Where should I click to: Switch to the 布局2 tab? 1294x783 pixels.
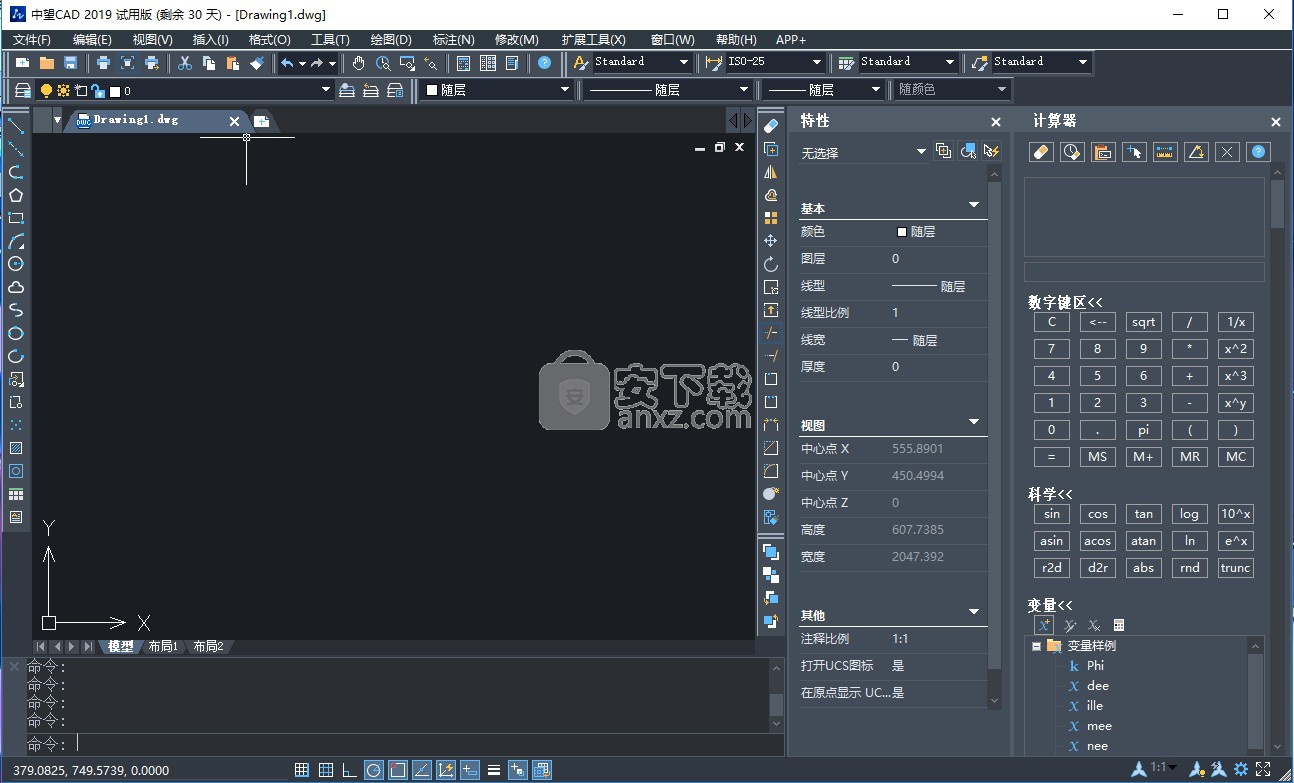point(208,647)
